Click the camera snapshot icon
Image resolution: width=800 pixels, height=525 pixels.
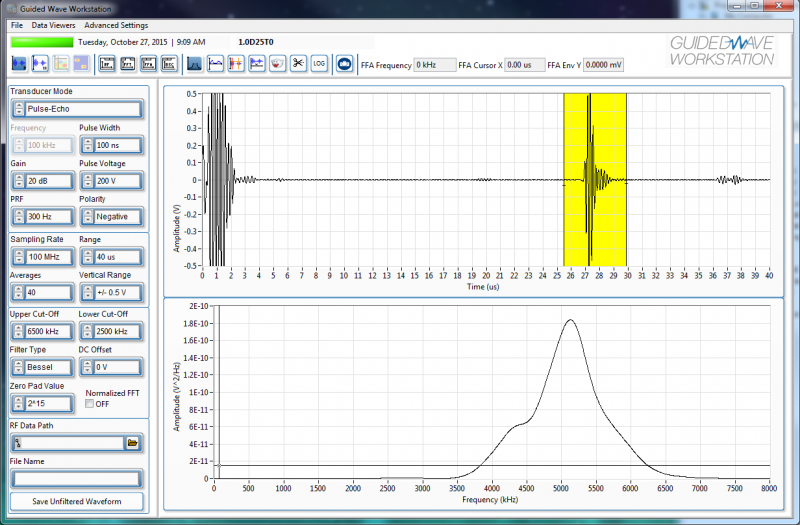pos(344,64)
